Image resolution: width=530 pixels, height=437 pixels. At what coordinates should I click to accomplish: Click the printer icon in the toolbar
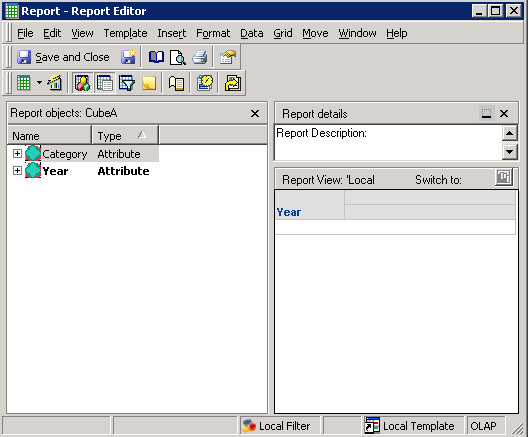click(x=200, y=57)
